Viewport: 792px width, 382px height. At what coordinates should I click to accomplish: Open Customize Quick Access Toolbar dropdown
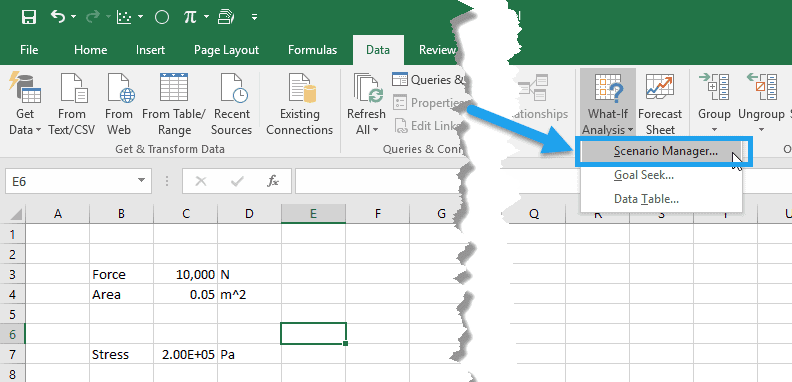(255, 18)
